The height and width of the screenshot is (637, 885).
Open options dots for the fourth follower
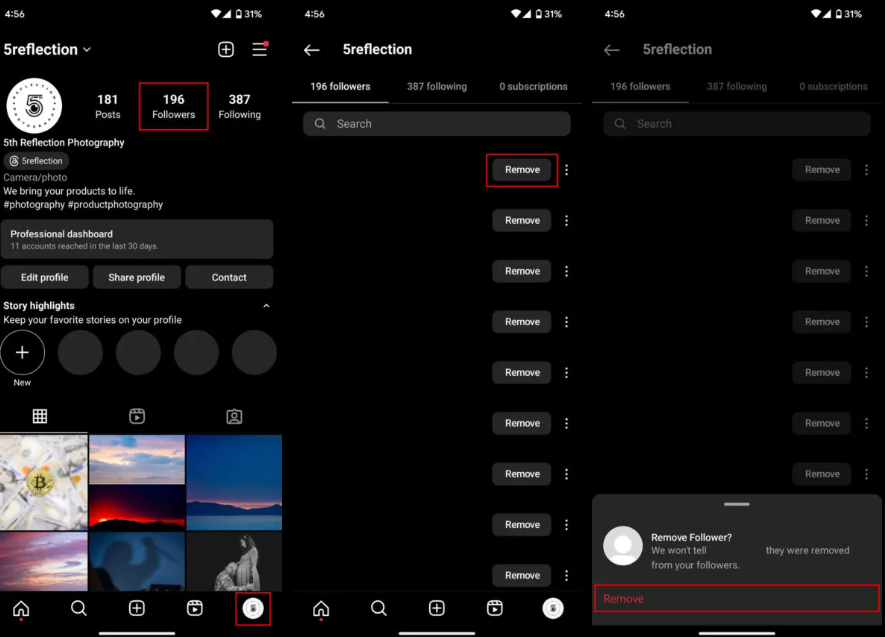click(x=566, y=322)
